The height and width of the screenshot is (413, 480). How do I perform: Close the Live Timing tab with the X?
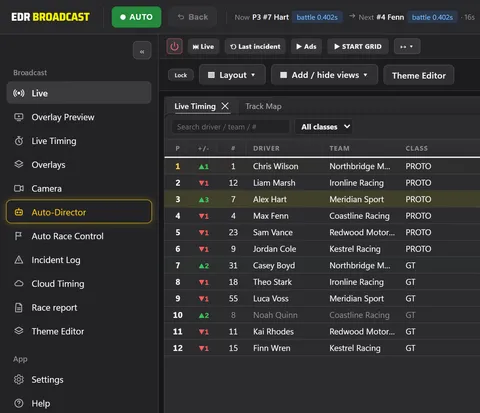(225, 106)
